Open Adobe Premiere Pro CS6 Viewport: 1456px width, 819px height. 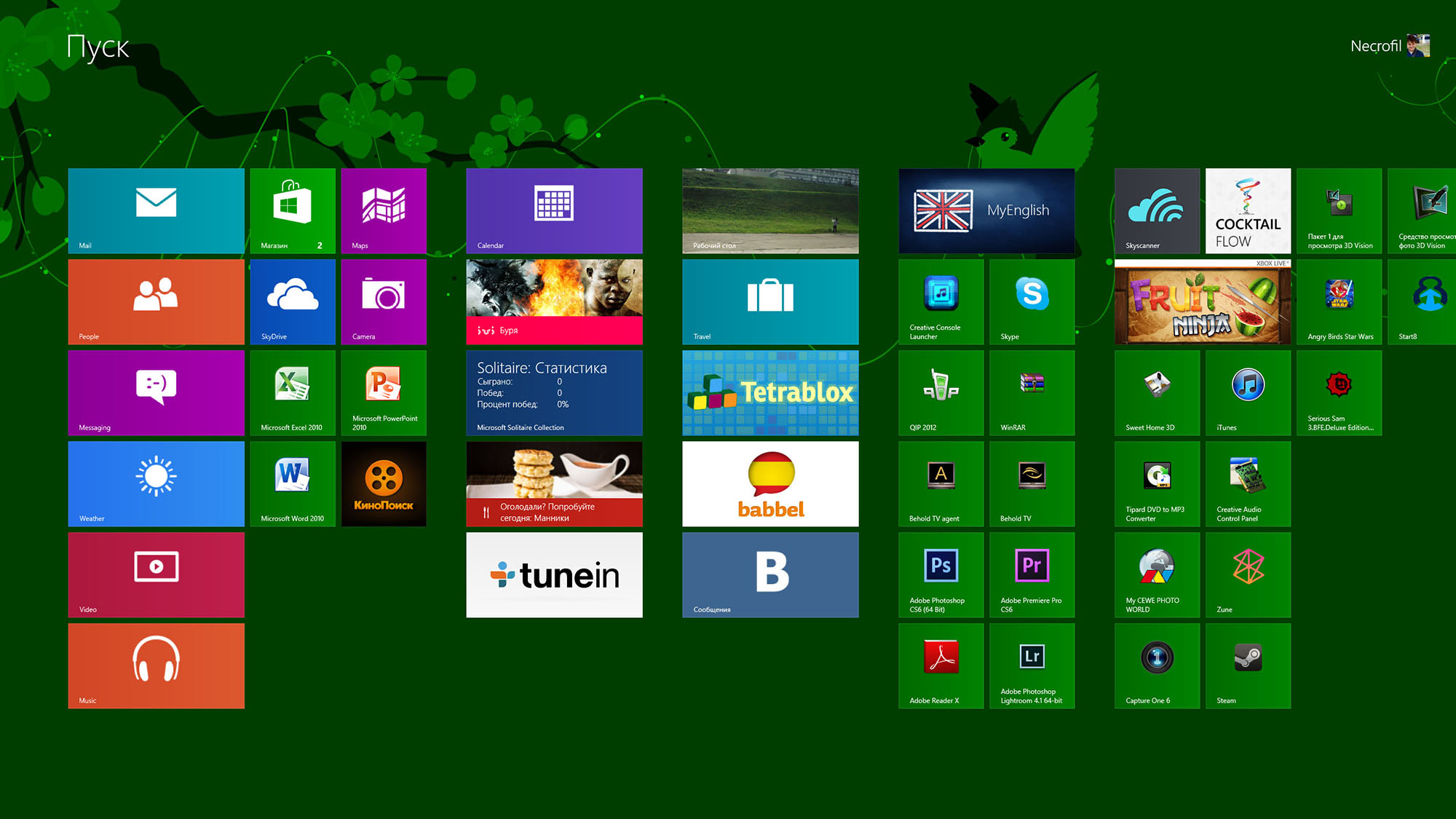pyautogui.click(x=1032, y=574)
